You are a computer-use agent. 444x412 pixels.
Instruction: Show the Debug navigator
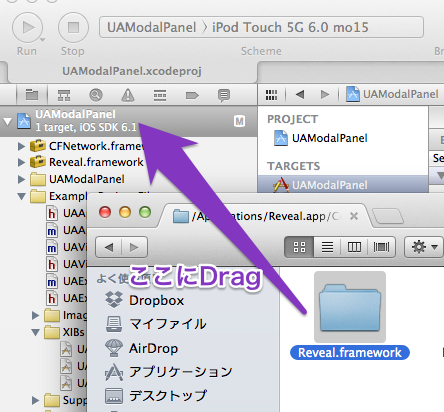coord(160,95)
